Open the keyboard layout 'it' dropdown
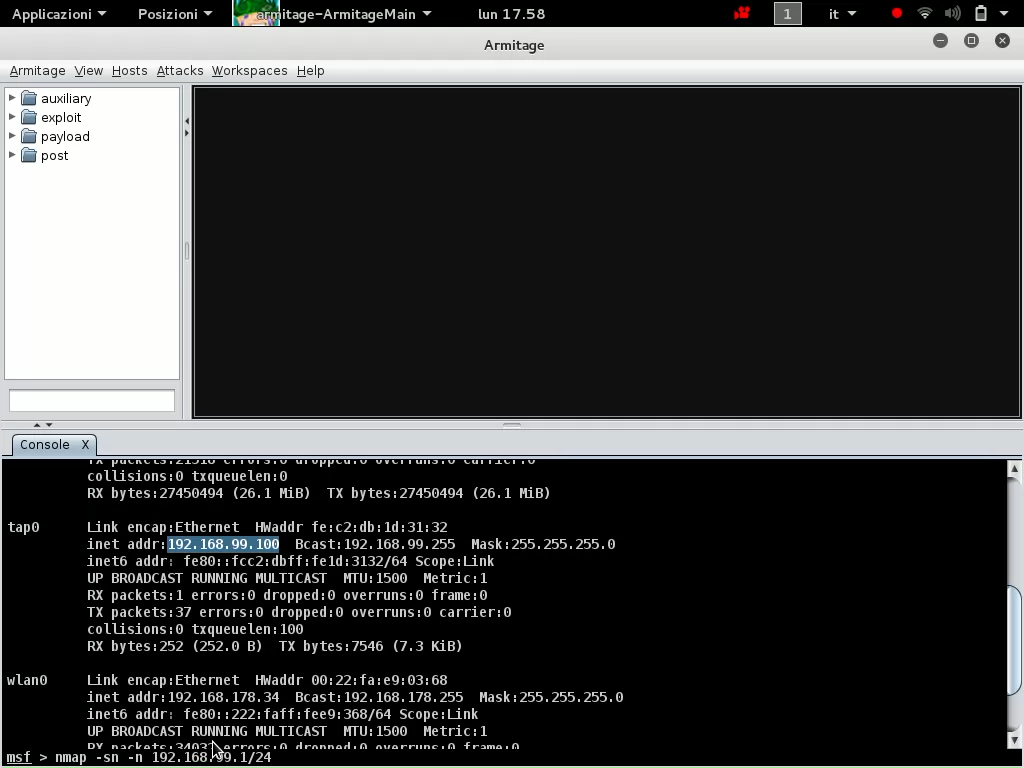Image resolution: width=1024 pixels, height=768 pixels. 842,14
